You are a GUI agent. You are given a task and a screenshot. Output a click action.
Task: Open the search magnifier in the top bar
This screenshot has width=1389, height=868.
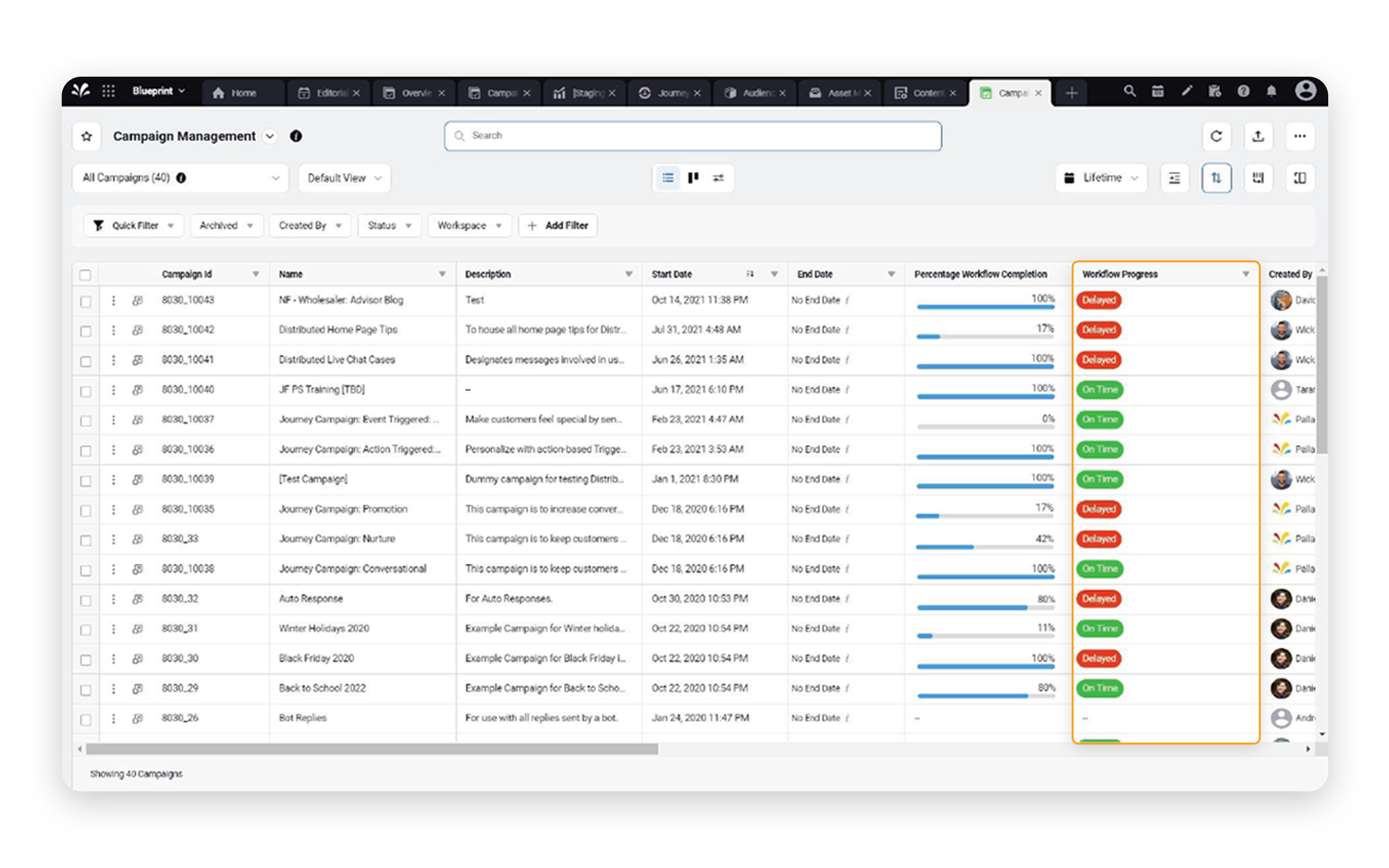click(x=1130, y=91)
